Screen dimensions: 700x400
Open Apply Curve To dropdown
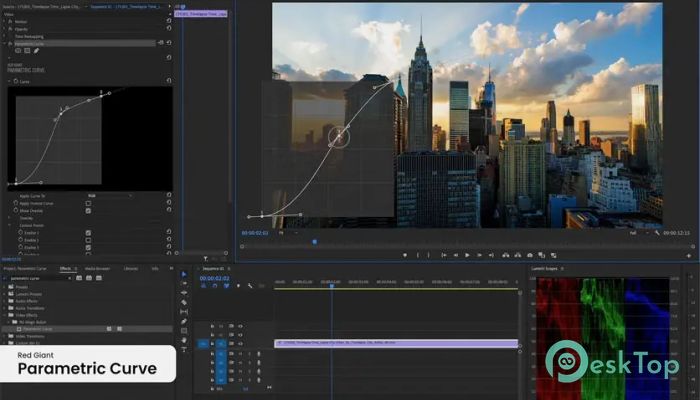pyautogui.click(x=109, y=196)
